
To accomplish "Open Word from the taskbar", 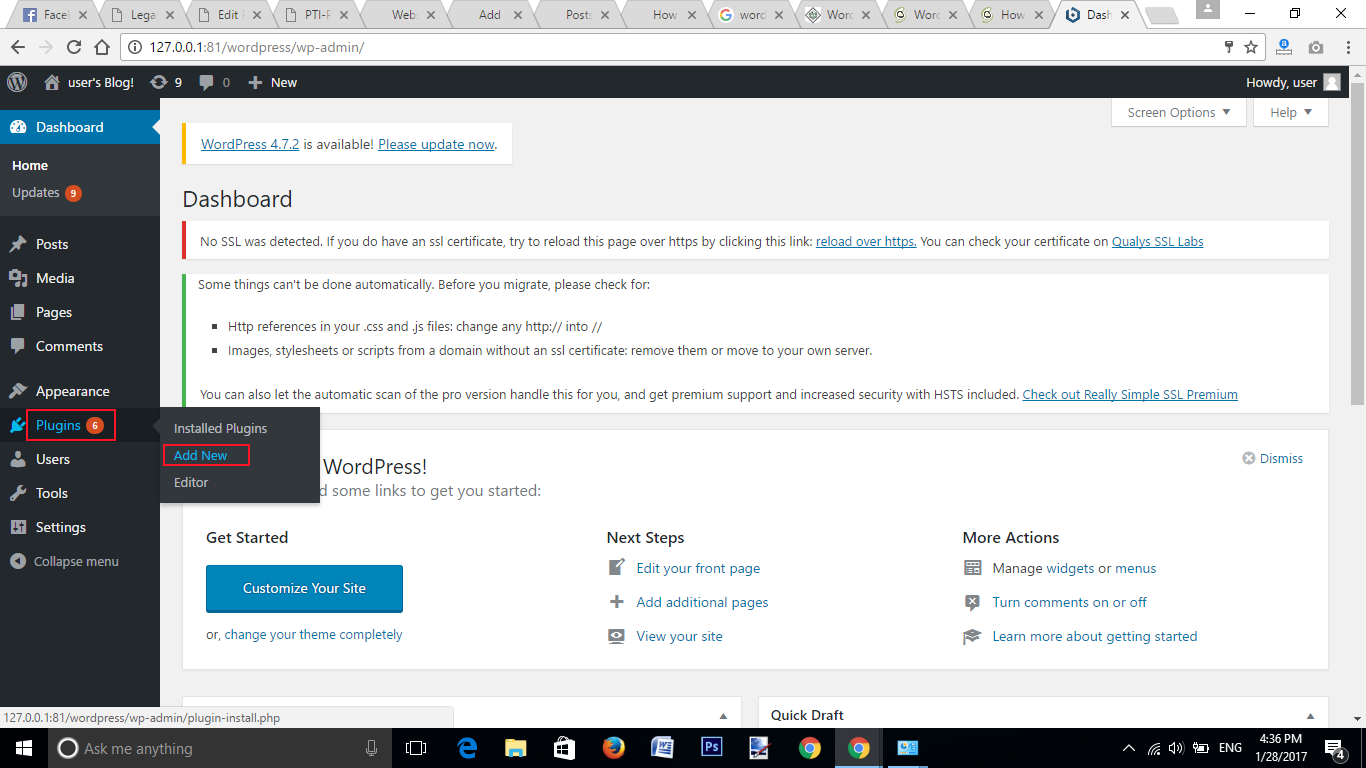I will coord(662,748).
